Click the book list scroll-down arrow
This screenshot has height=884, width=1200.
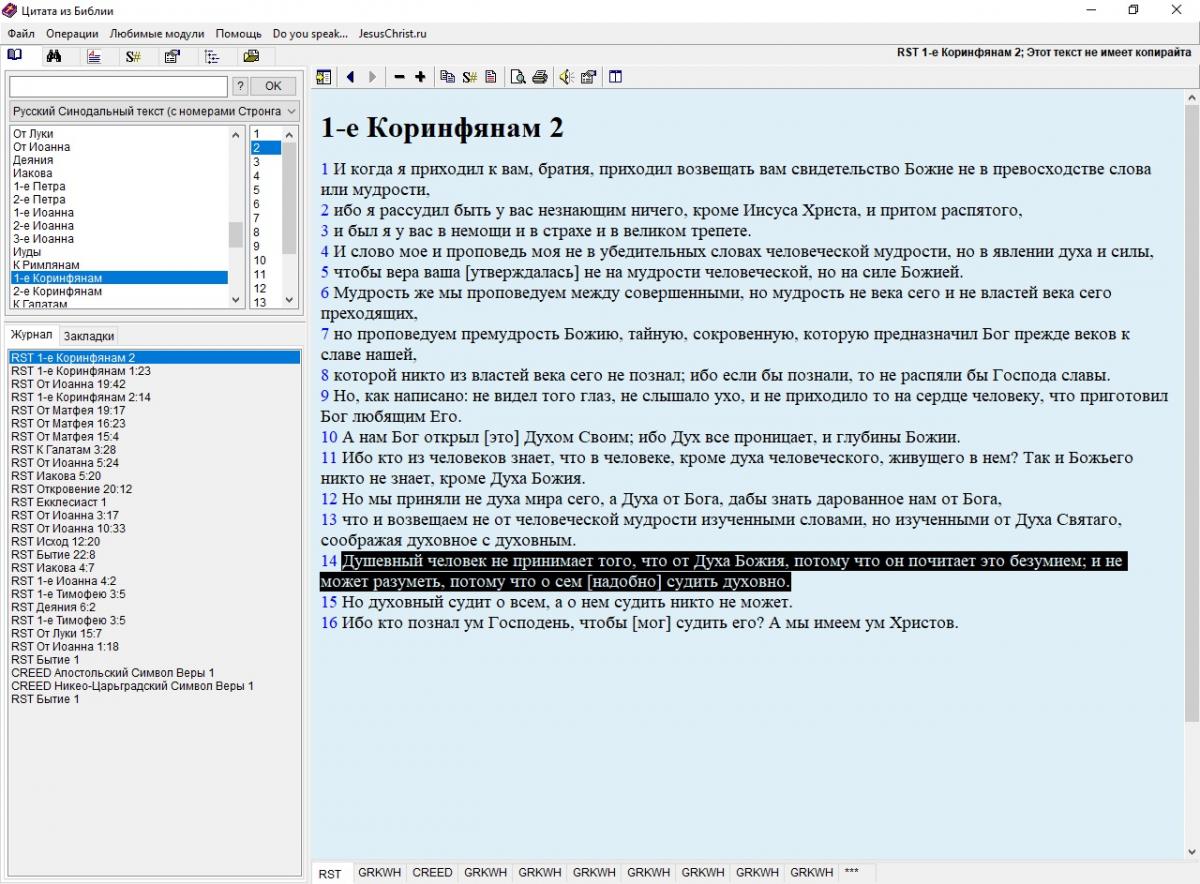pyautogui.click(x=237, y=299)
